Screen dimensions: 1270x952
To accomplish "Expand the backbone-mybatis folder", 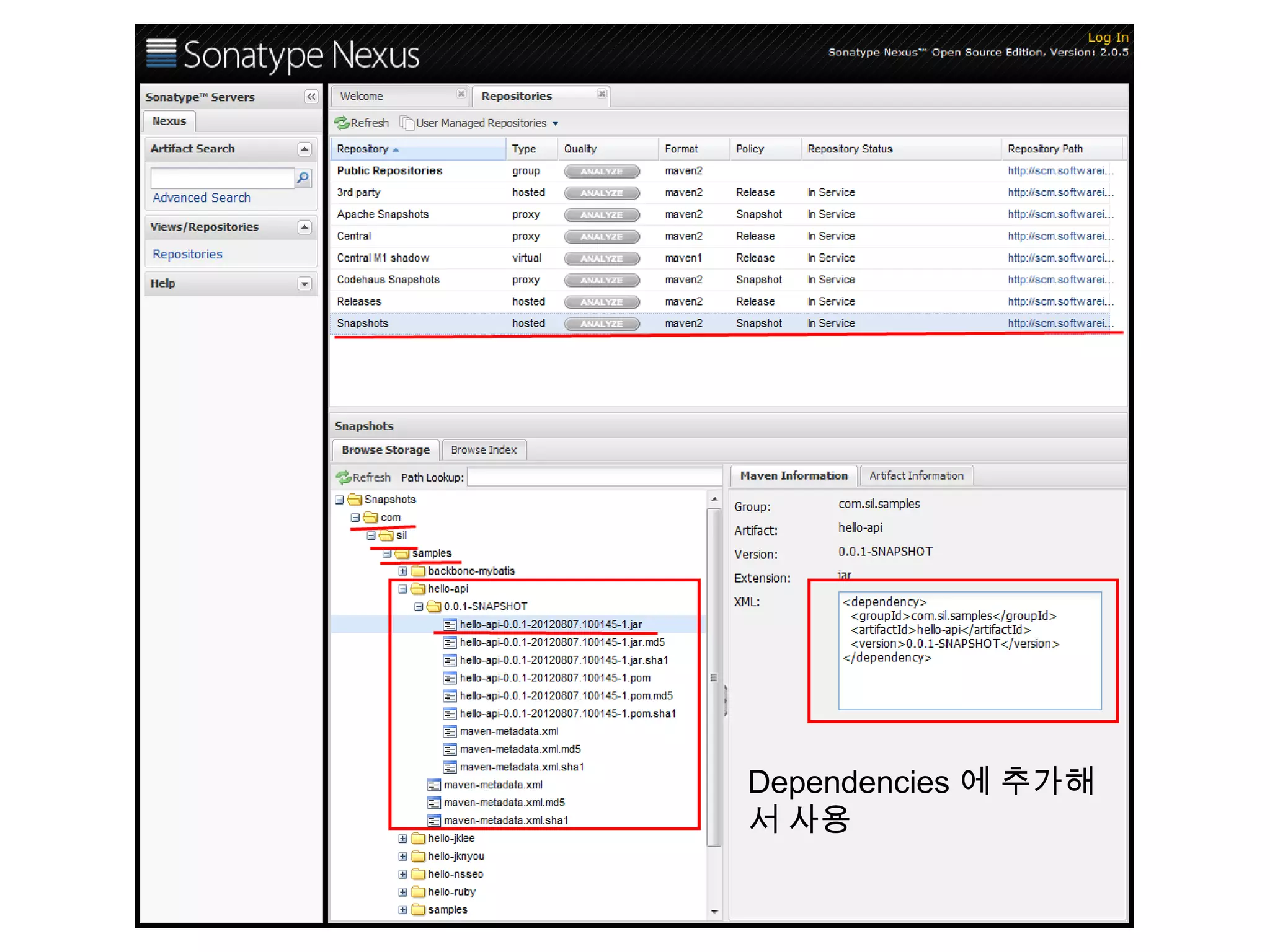I will point(403,571).
